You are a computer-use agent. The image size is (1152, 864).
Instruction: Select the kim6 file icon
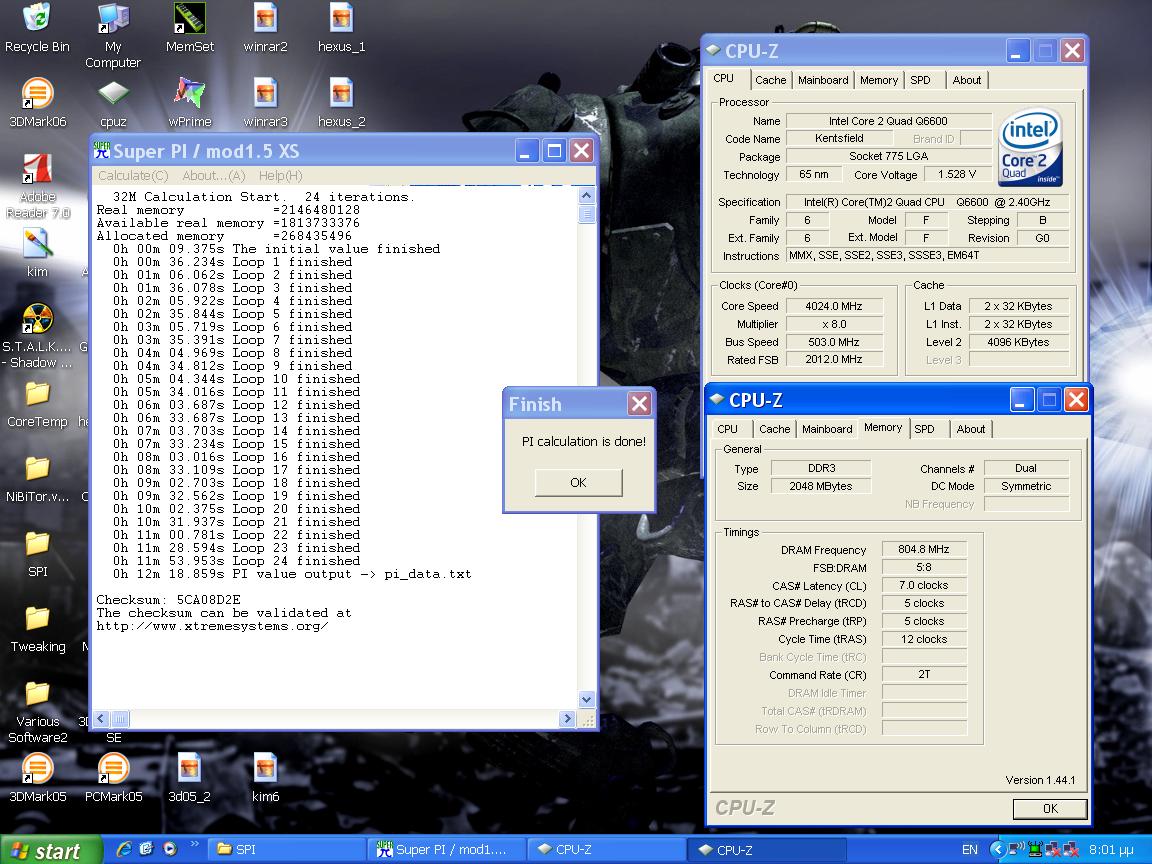pos(265,778)
